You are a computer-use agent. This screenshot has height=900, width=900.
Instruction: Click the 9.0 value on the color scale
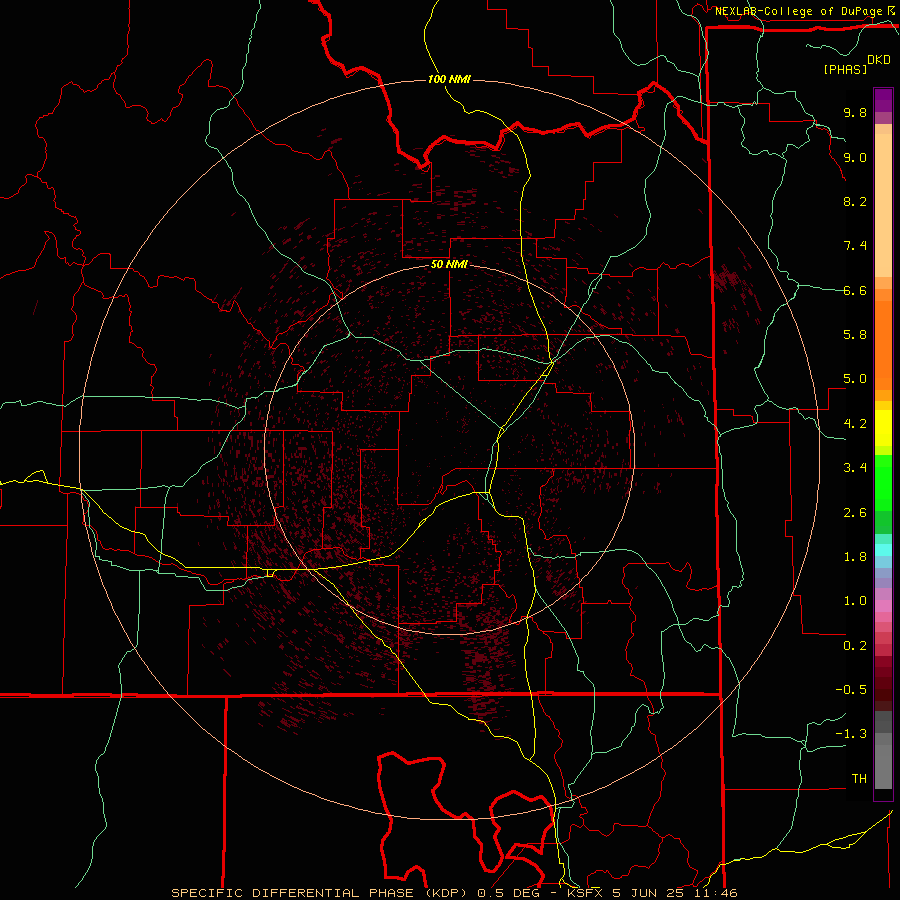point(855,157)
